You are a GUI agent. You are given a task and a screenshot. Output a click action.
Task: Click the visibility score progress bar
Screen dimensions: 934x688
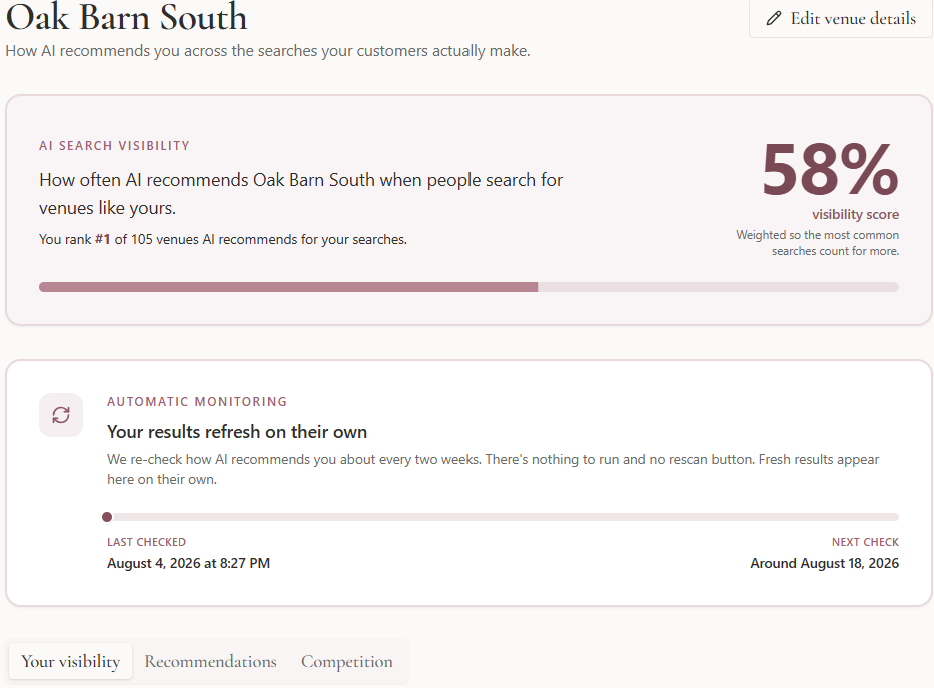coord(469,287)
